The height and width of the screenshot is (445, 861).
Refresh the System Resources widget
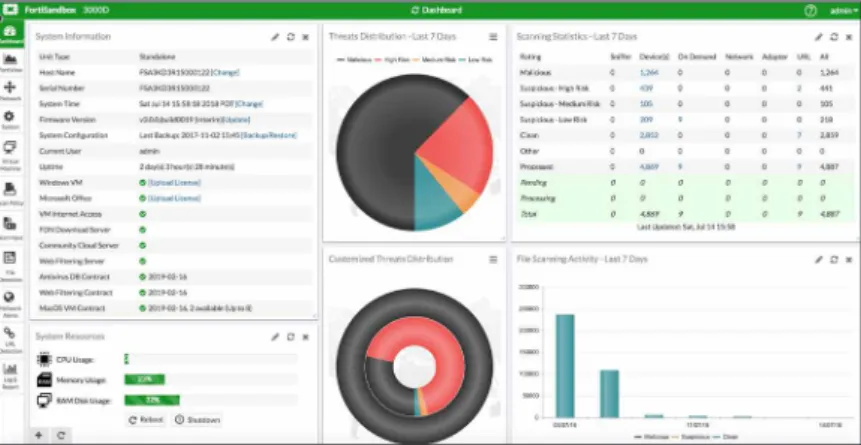click(290, 337)
